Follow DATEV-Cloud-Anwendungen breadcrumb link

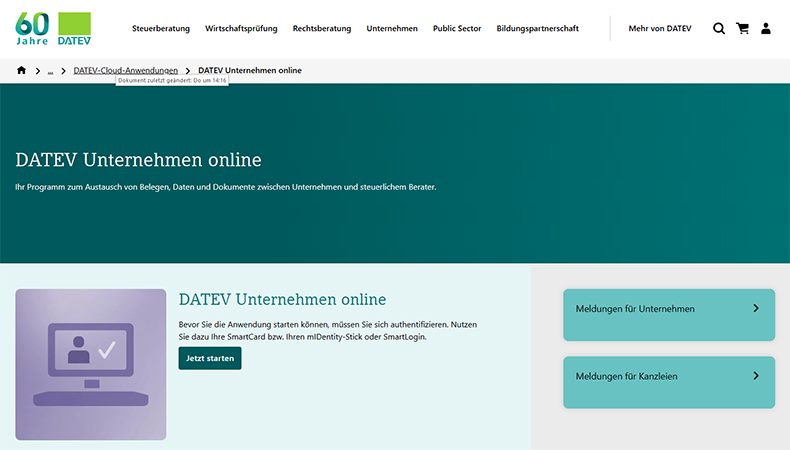coord(125,71)
